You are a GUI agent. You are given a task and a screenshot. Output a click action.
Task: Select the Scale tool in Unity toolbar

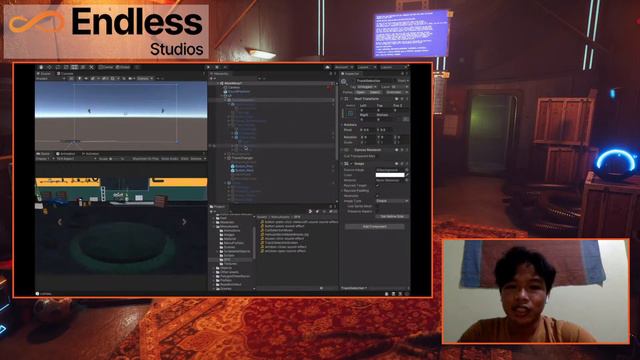(66, 67)
